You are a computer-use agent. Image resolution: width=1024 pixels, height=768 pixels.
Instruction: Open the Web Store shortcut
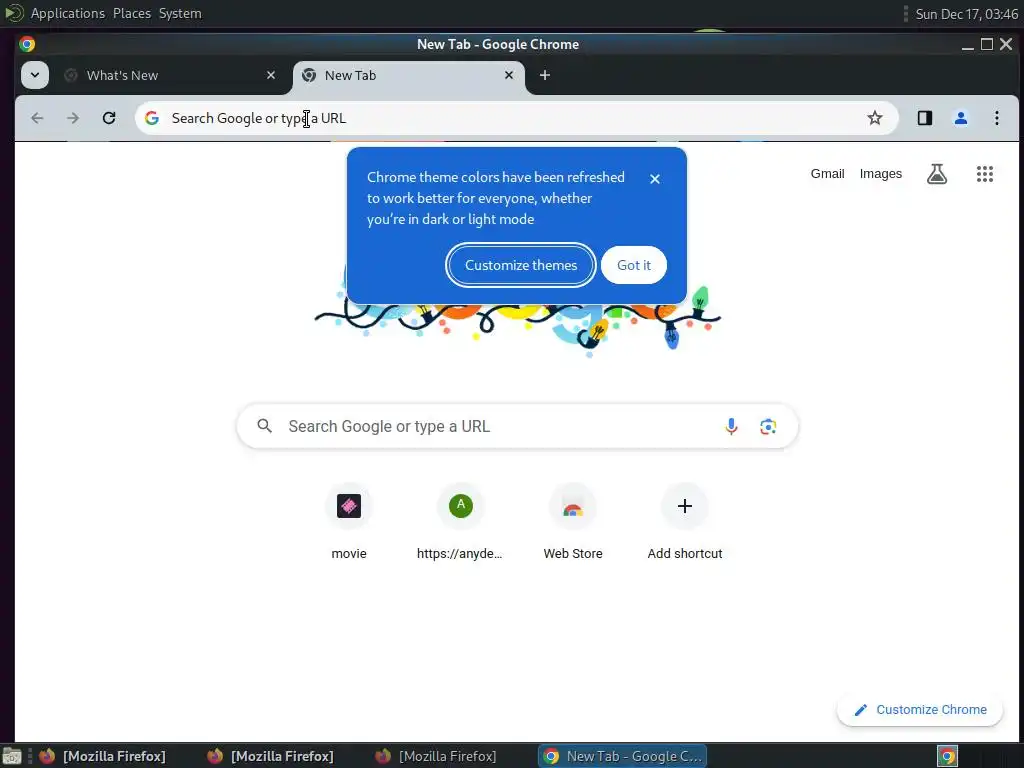click(x=573, y=522)
